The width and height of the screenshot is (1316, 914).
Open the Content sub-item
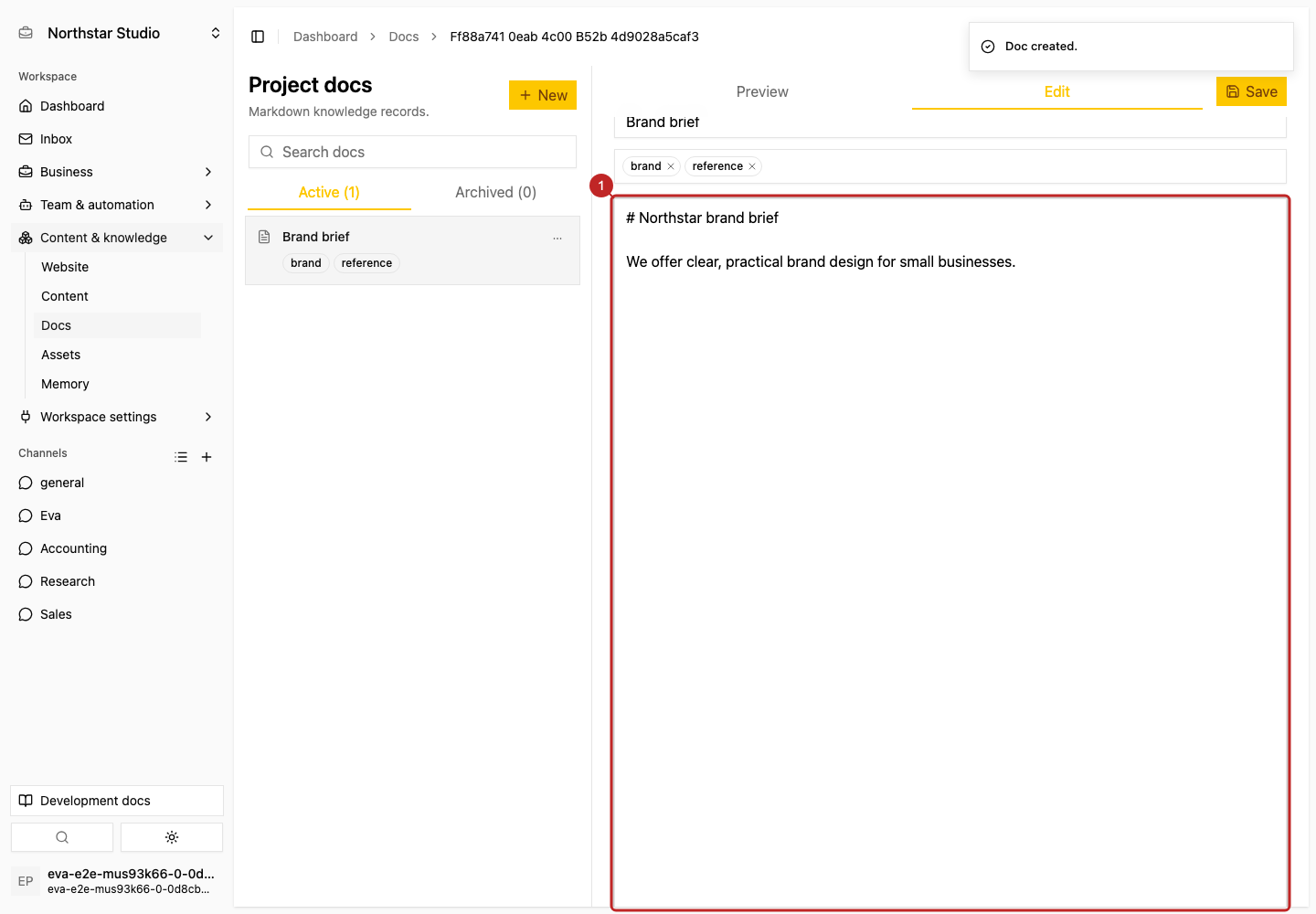pos(117,296)
